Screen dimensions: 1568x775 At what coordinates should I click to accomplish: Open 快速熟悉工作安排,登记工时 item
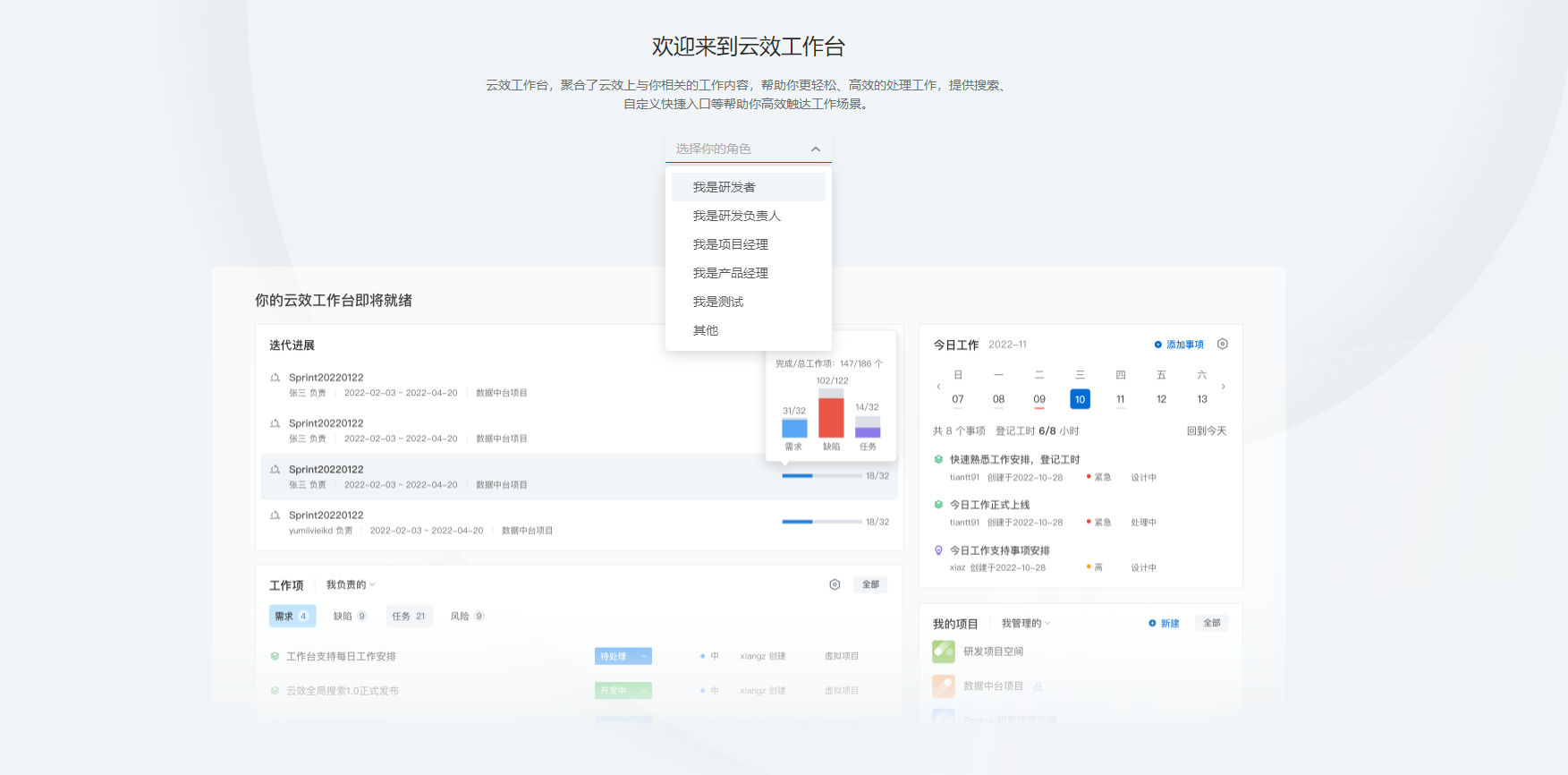tap(1014, 459)
